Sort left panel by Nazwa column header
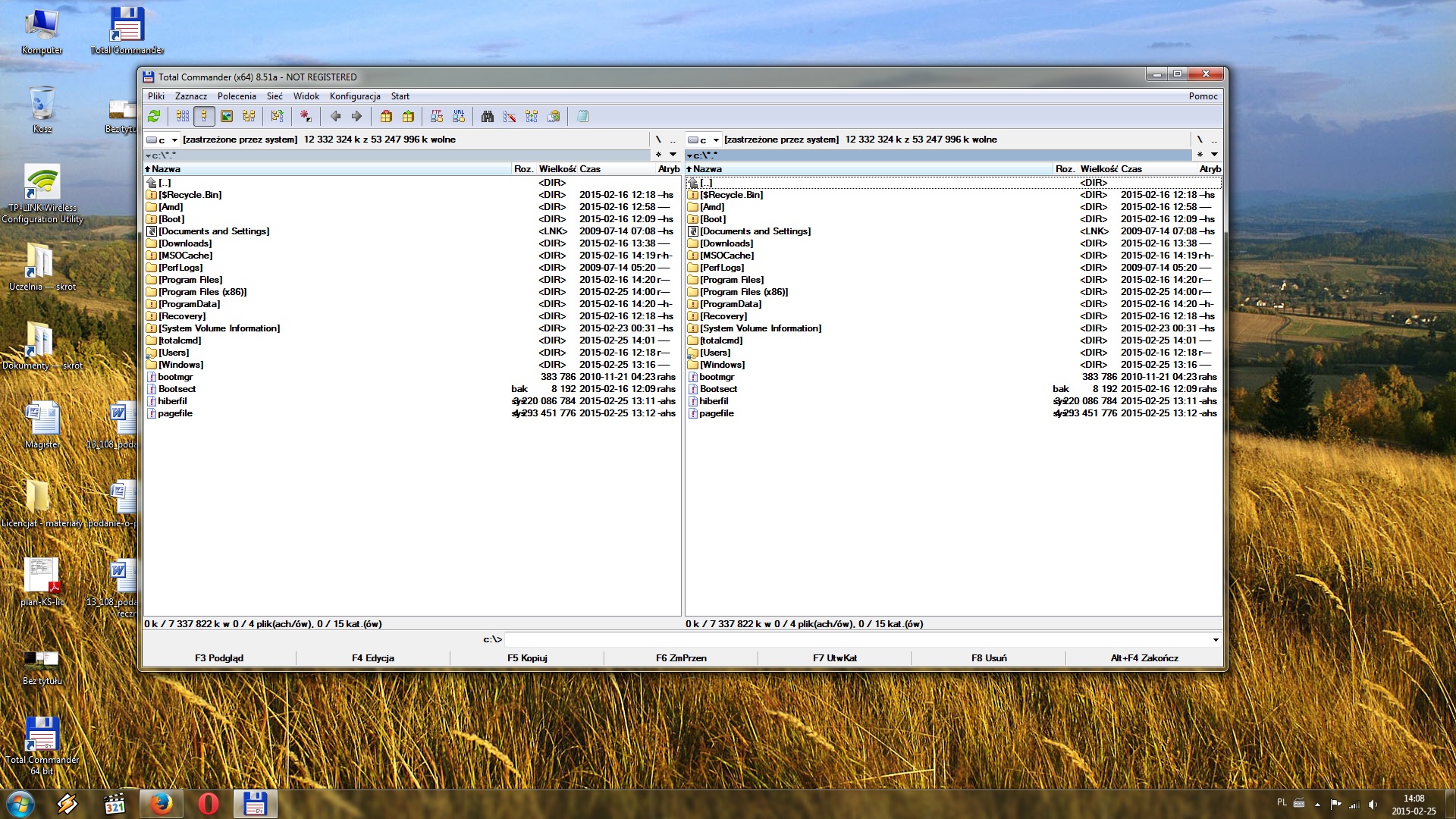Image resolution: width=1456 pixels, height=819 pixels. coord(328,169)
